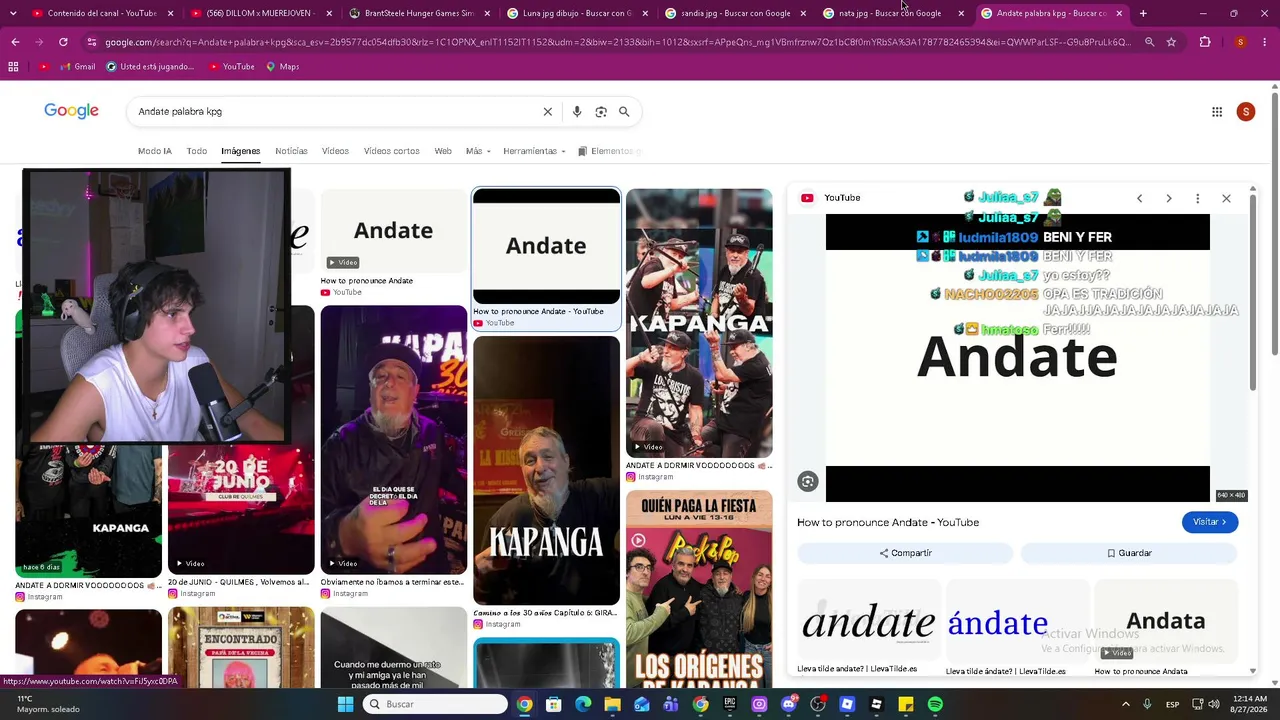Open the Chrome profile button
Screen dimensions: 1280x720
point(1240,42)
